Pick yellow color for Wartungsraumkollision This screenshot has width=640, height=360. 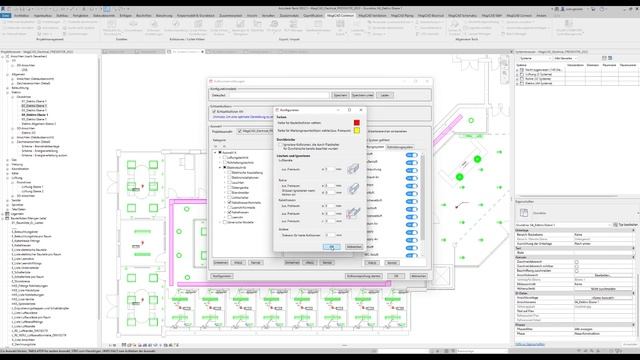click(357, 131)
